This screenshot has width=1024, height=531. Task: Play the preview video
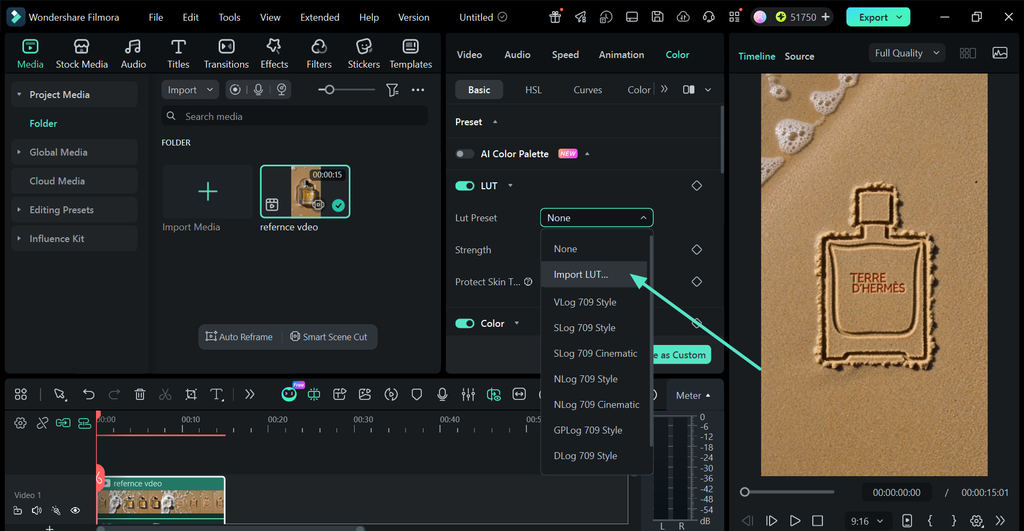(795, 521)
